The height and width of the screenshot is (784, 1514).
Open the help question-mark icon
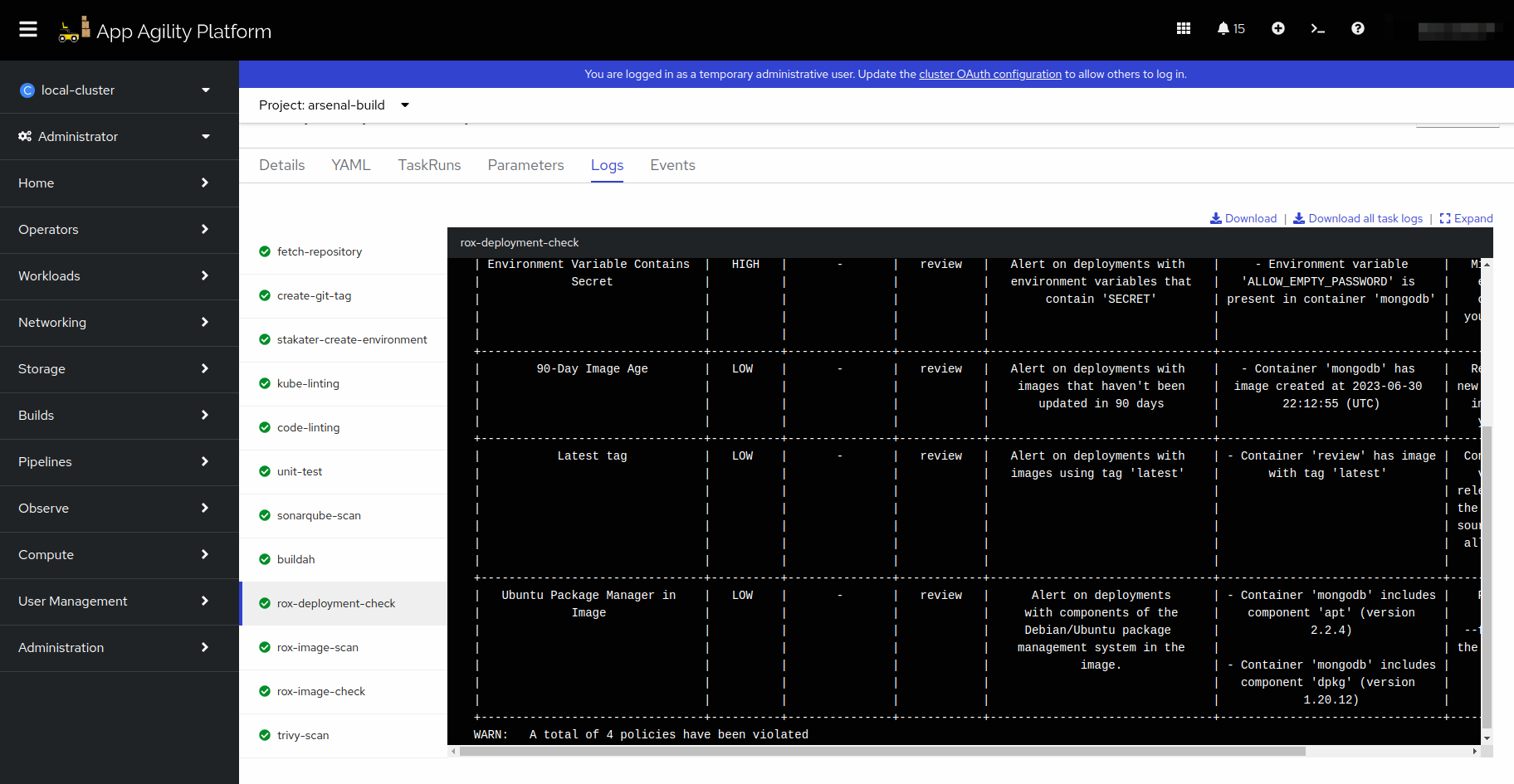(x=1357, y=28)
